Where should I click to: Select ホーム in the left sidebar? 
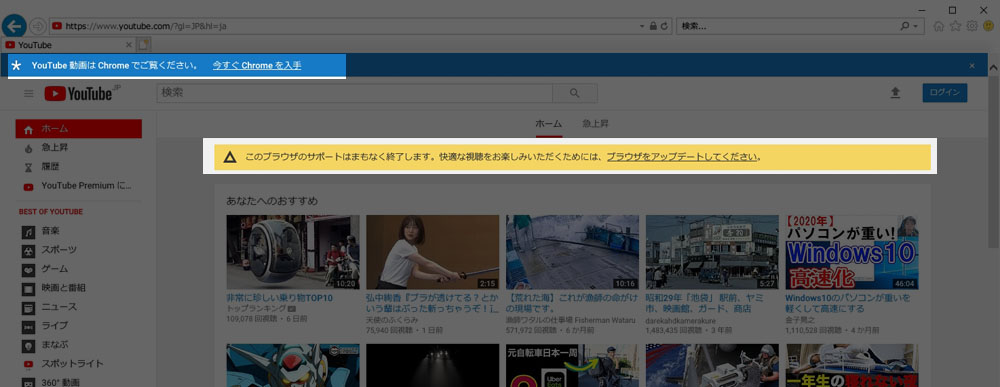(78, 129)
